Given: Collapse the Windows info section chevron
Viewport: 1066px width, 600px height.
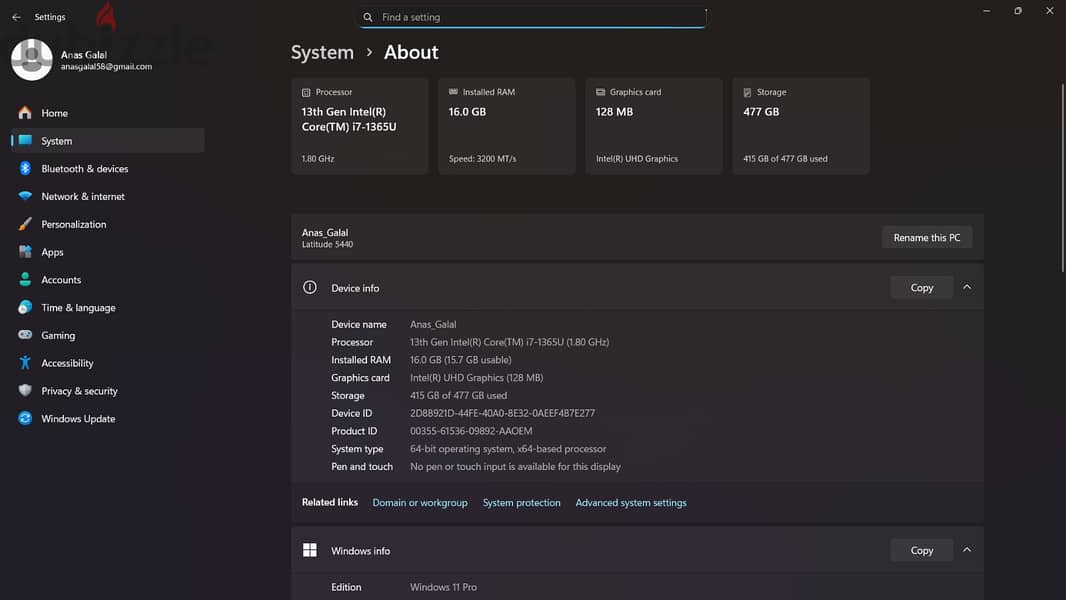Looking at the screenshot, I should pos(967,550).
